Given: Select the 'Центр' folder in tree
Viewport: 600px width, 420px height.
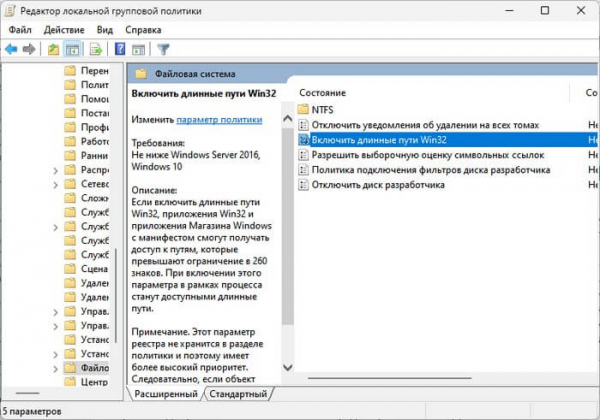Looking at the screenshot, I should 86,381.
